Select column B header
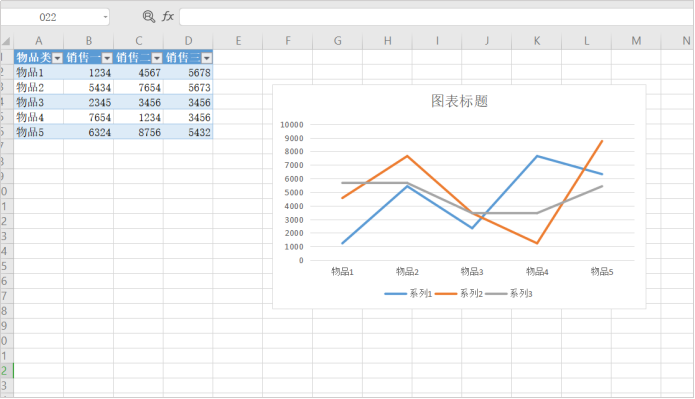Viewport: 695px width, 399px height. tap(89, 41)
